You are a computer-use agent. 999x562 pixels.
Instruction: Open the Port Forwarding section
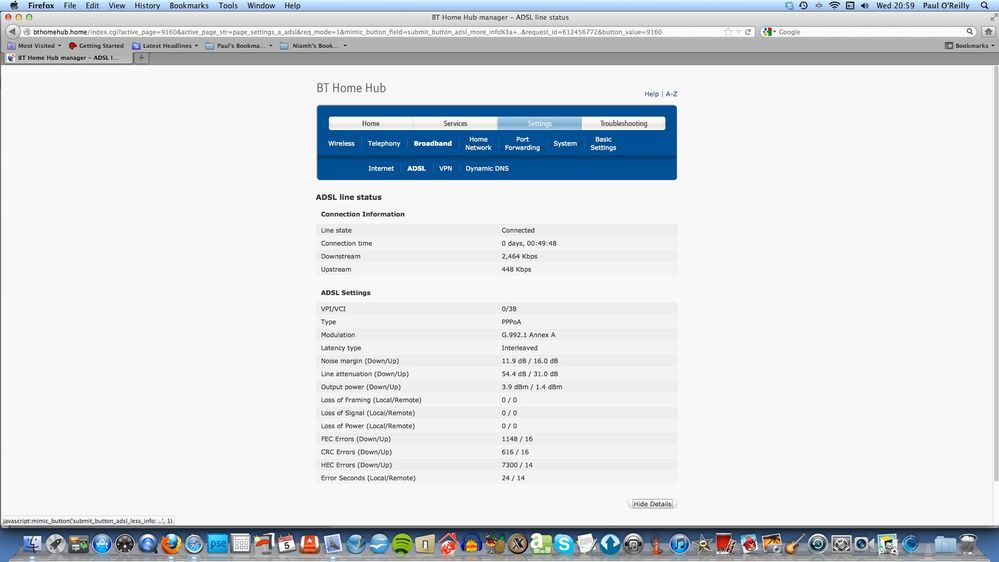coord(522,143)
